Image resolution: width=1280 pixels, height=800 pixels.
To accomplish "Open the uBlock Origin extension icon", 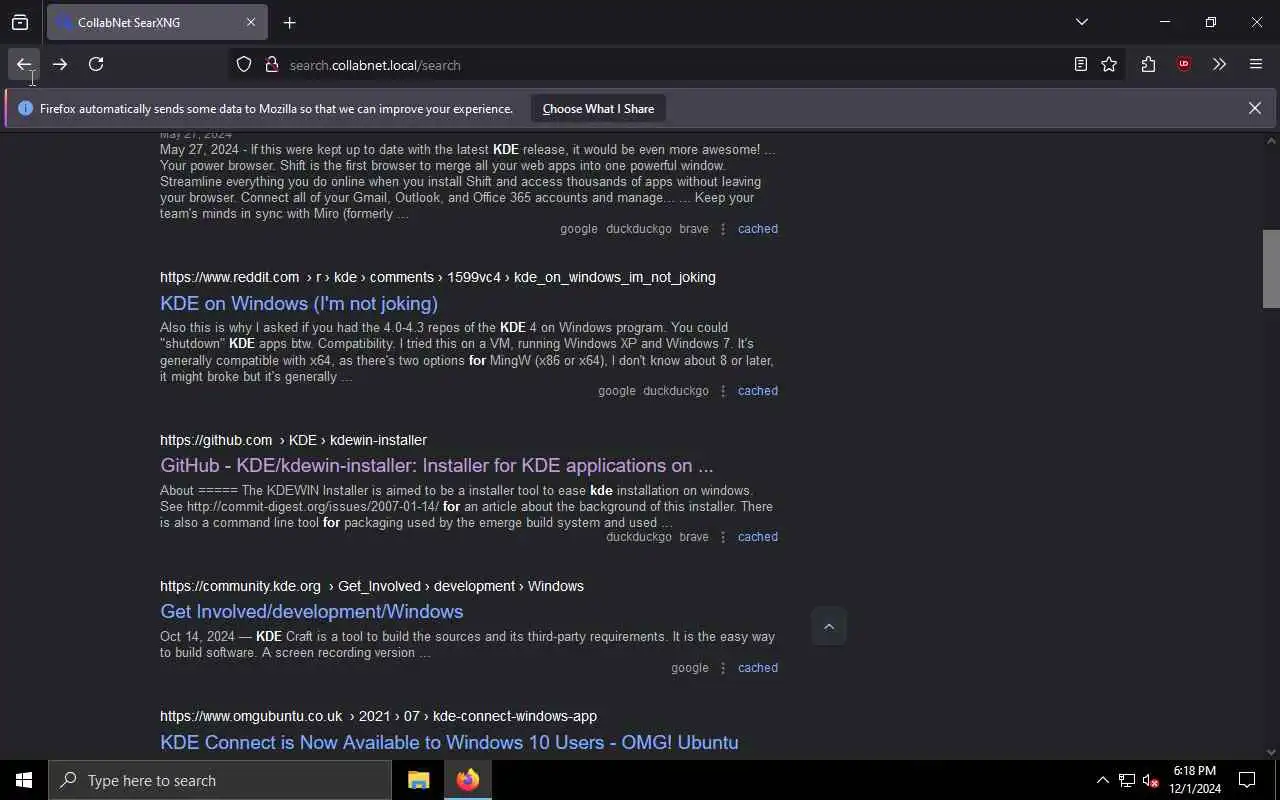I will click(1184, 65).
